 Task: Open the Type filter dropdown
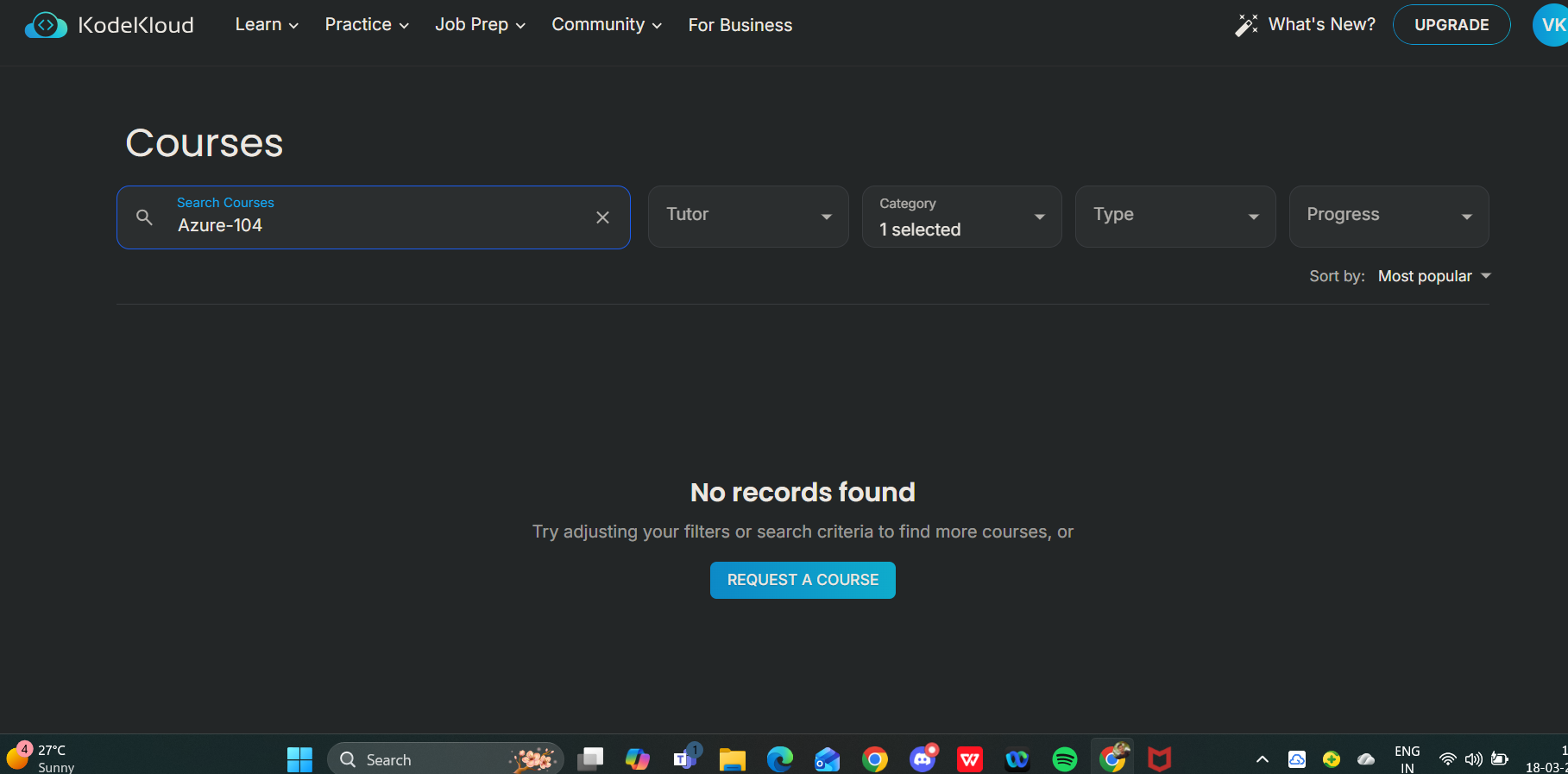(x=1175, y=217)
